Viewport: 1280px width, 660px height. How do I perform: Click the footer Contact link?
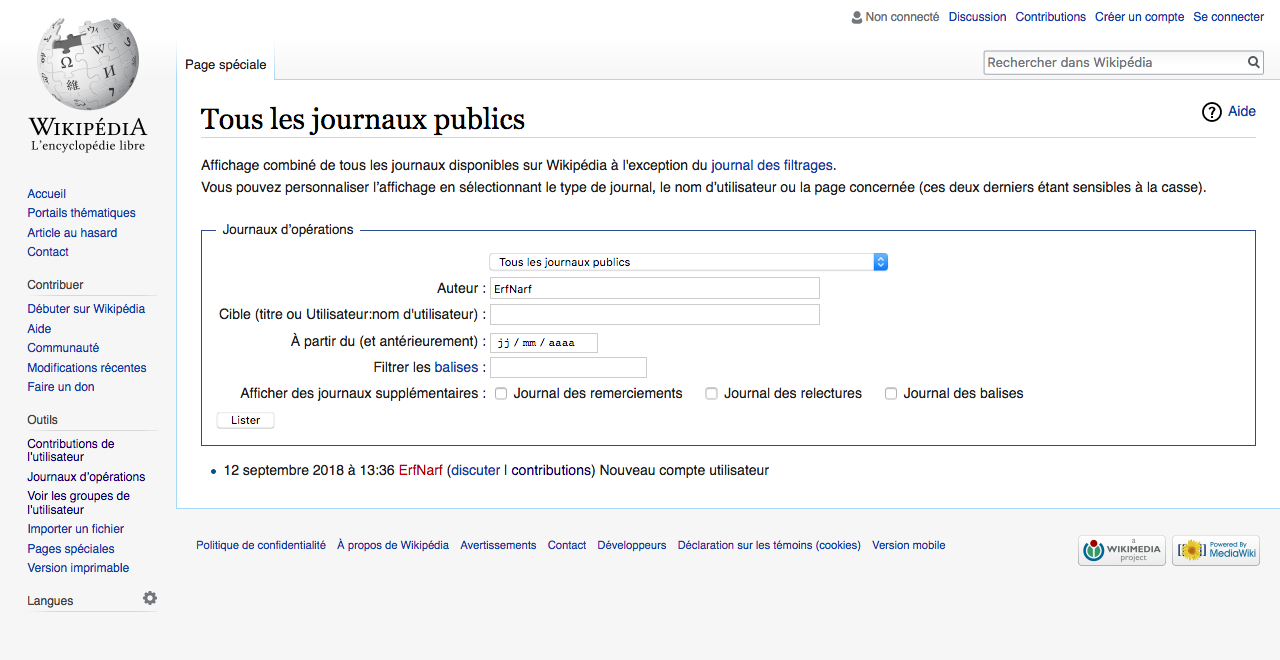(567, 545)
